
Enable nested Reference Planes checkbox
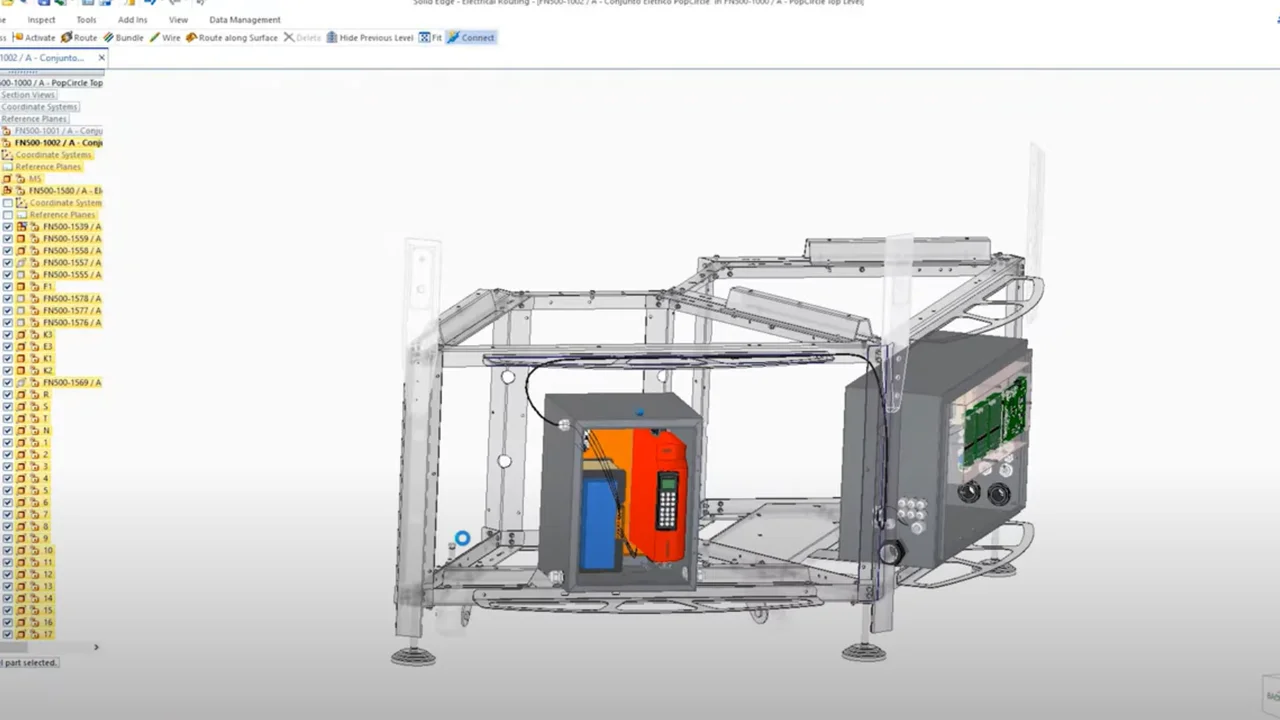click(8, 215)
